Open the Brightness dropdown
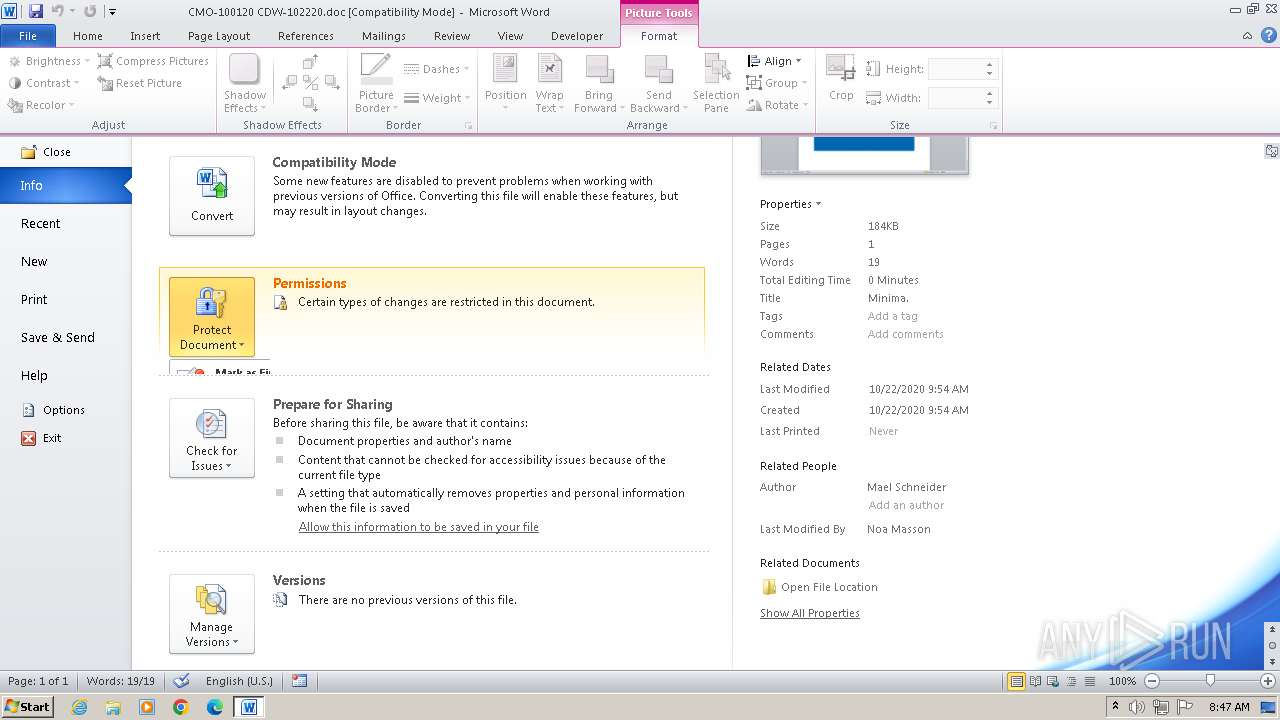The width and height of the screenshot is (1280, 720). [49, 61]
